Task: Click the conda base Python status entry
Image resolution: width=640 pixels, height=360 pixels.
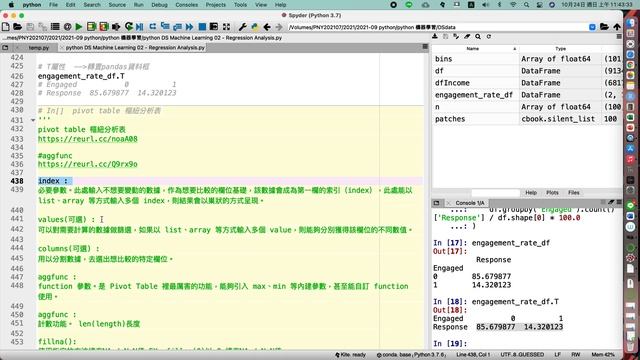Action: point(411,355)
